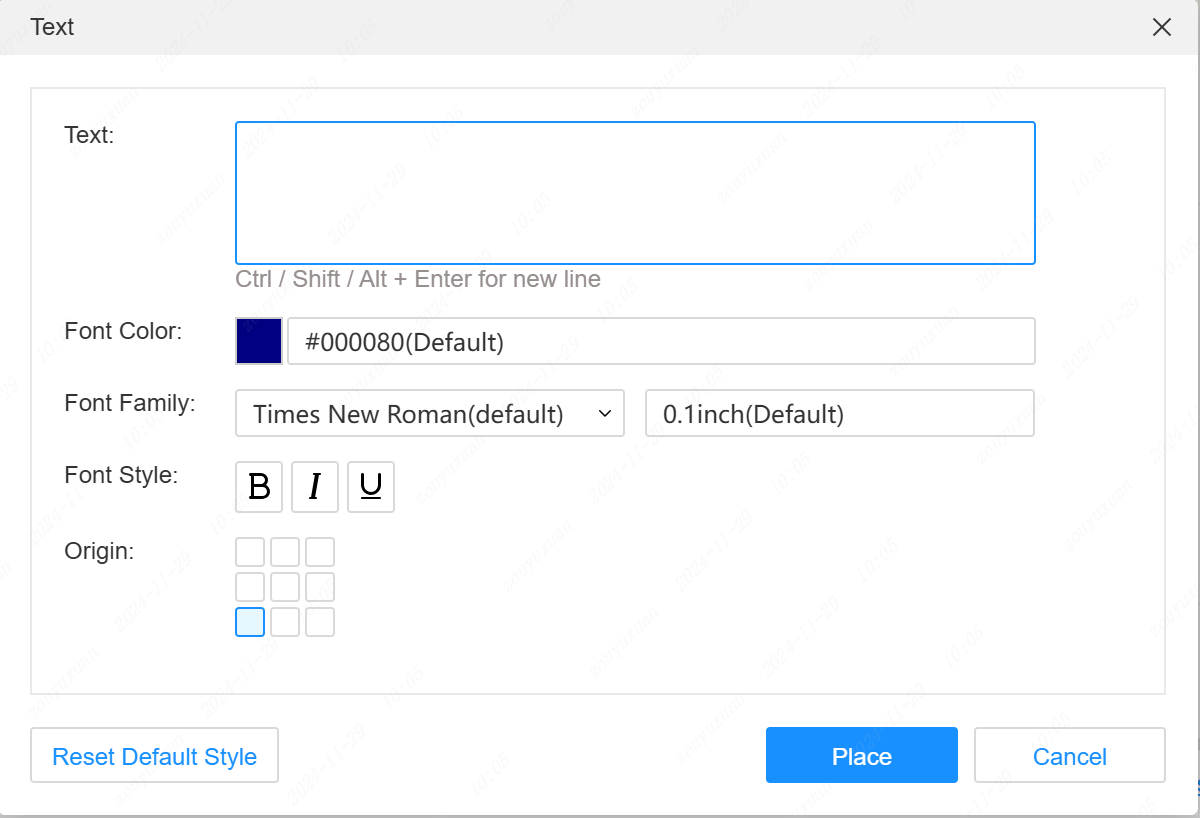
Task: Set origin to middle-left anchor
Action: pyautogui.click(x=250, y=587)
